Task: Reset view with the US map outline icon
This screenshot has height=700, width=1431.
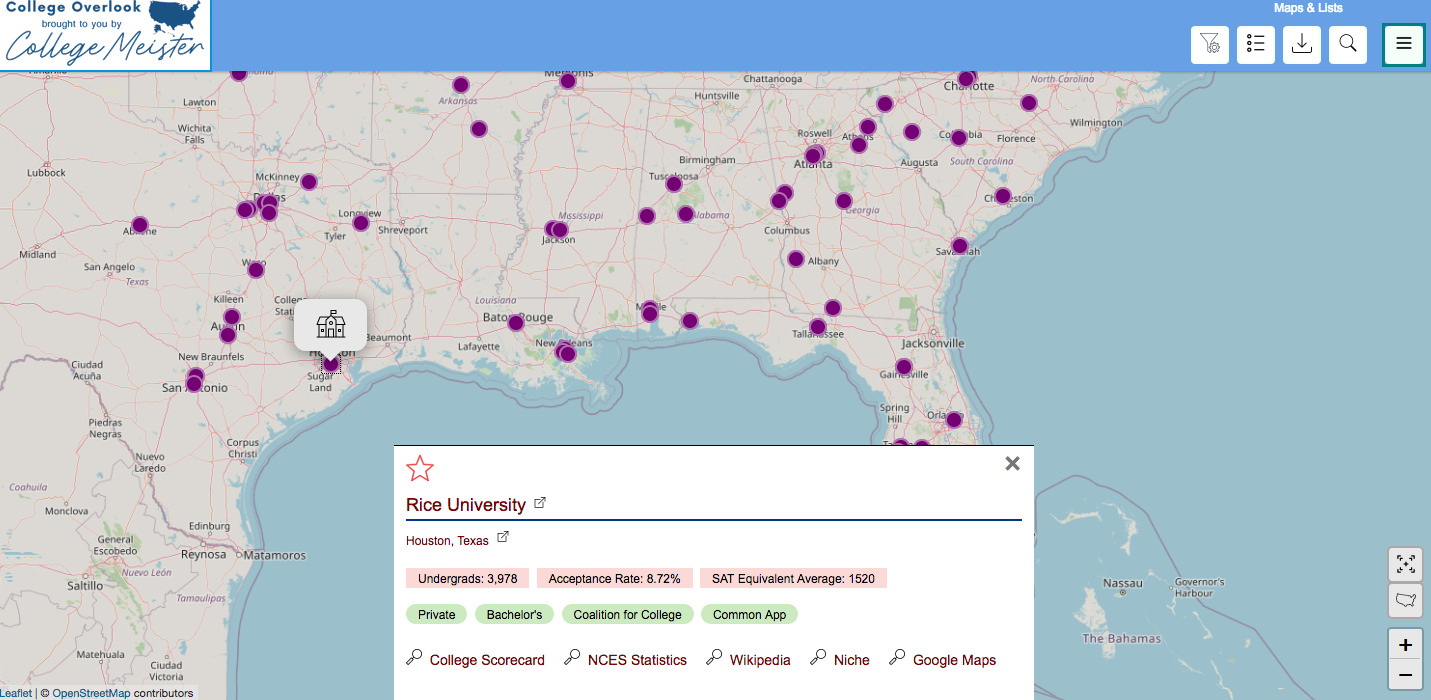Action: [x=1406, y=600]
